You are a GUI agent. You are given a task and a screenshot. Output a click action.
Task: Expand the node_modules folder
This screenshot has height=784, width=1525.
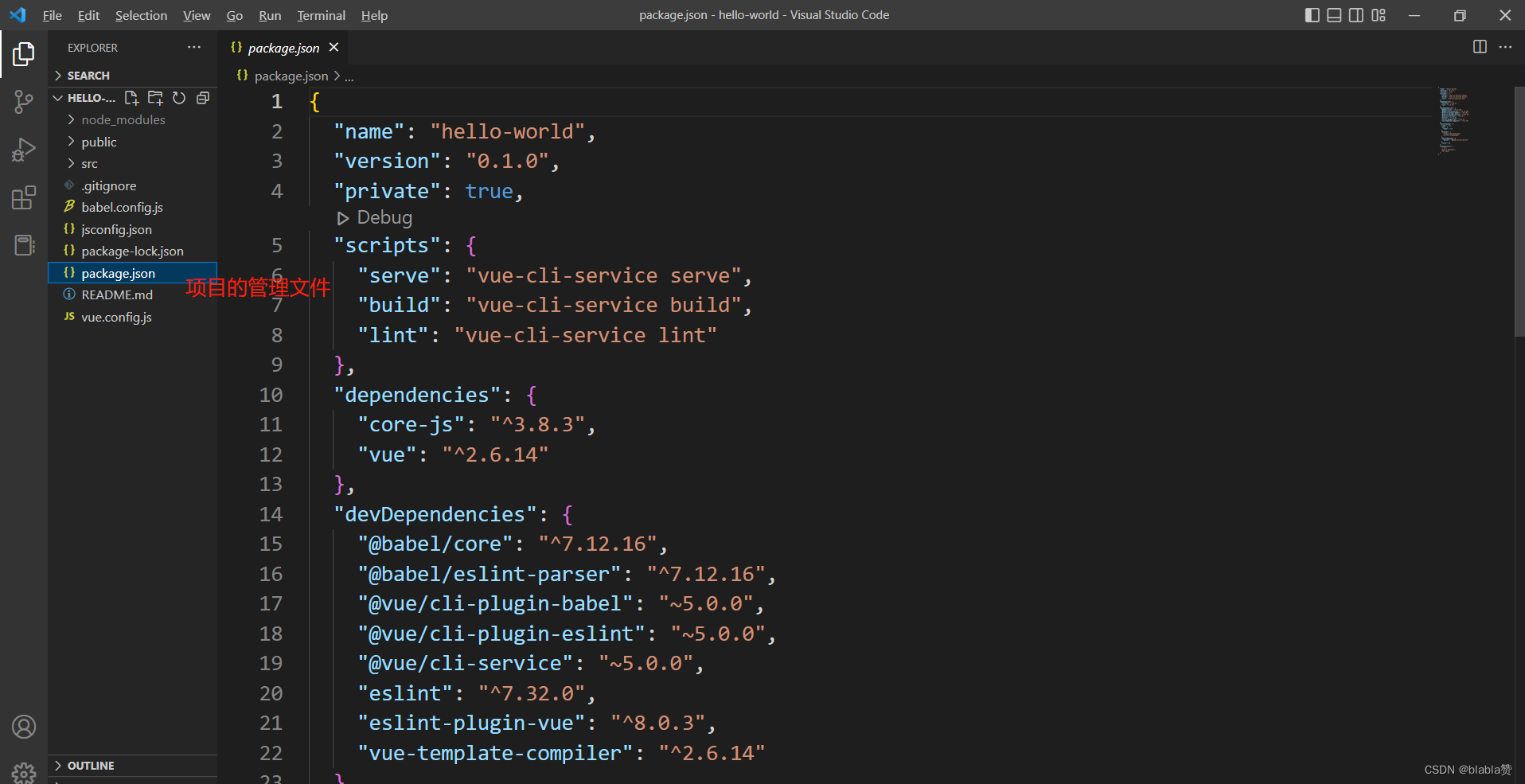point(132,120)
